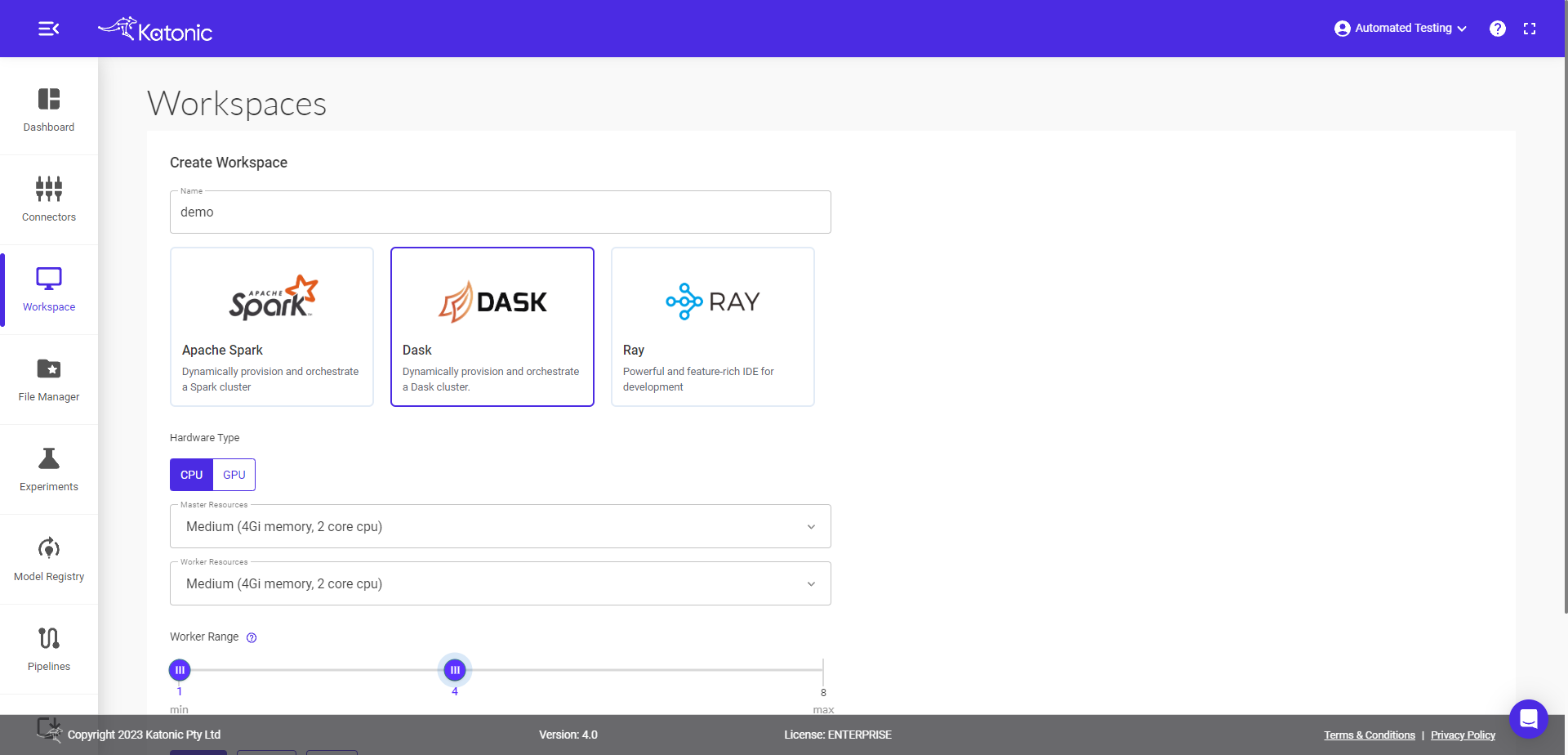
Task: Click the Katonic logo
Action: coord(155,29)
